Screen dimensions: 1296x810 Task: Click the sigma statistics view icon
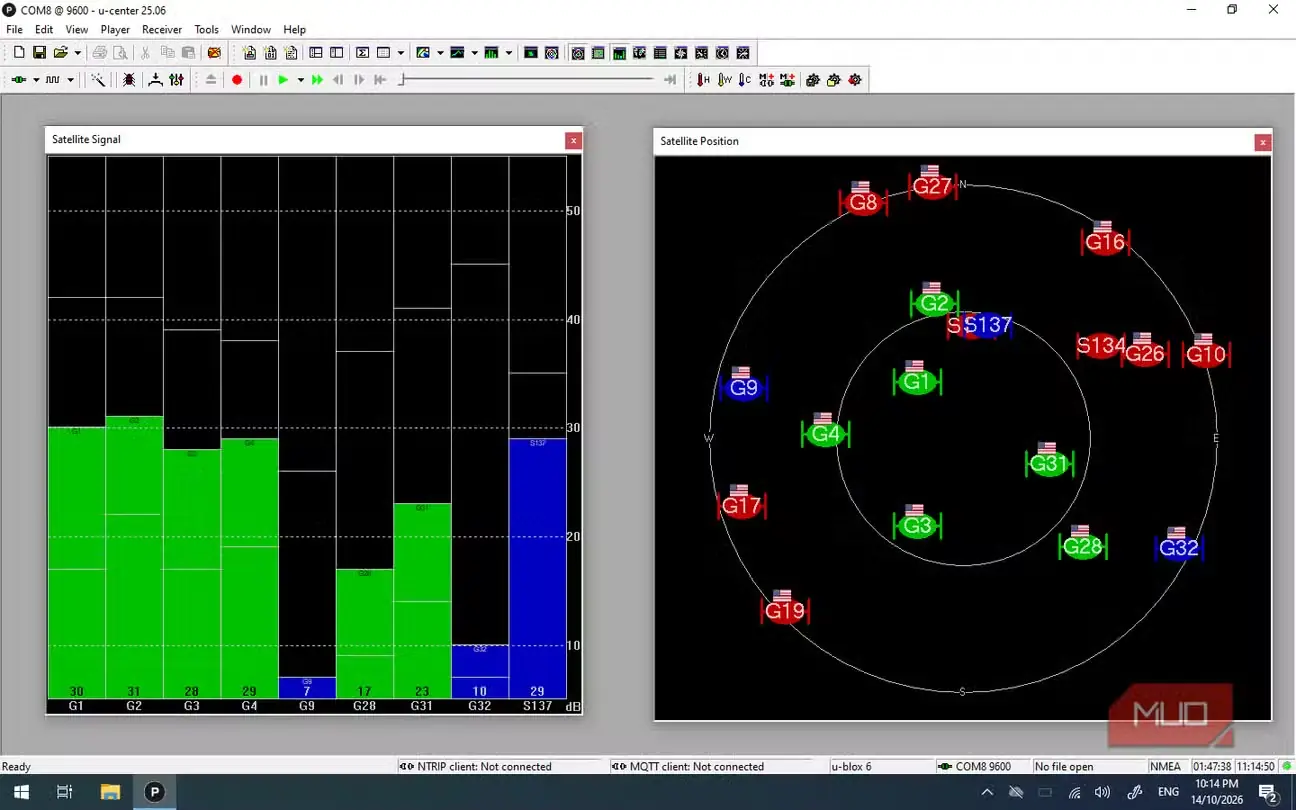pyautogui.click(x=362, y=53)
